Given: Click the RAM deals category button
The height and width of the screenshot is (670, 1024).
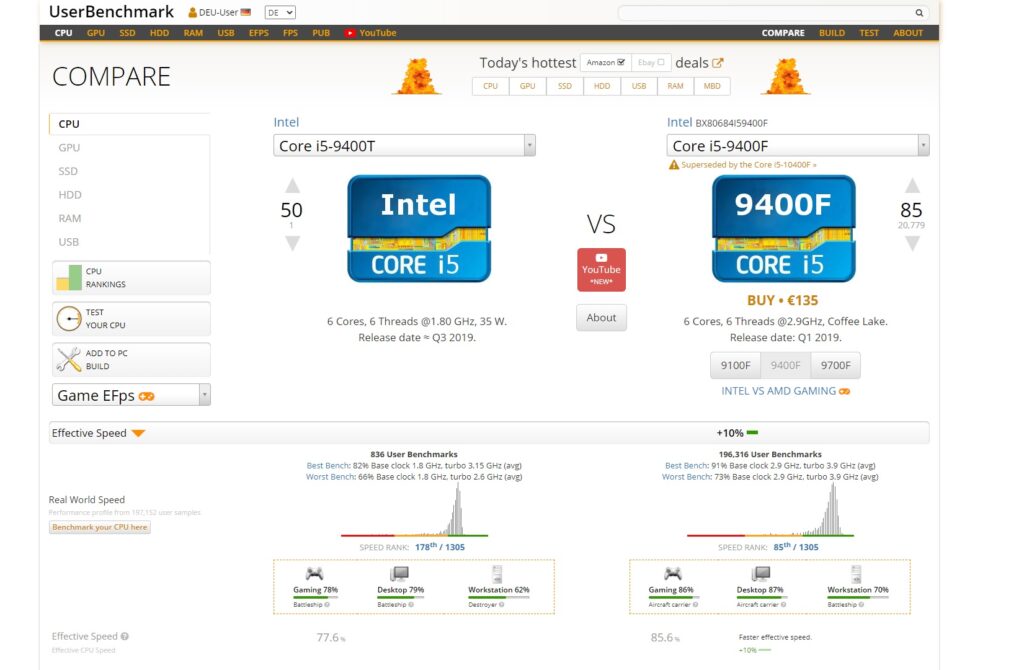Looking at the screenshot, I should [675, 86].
